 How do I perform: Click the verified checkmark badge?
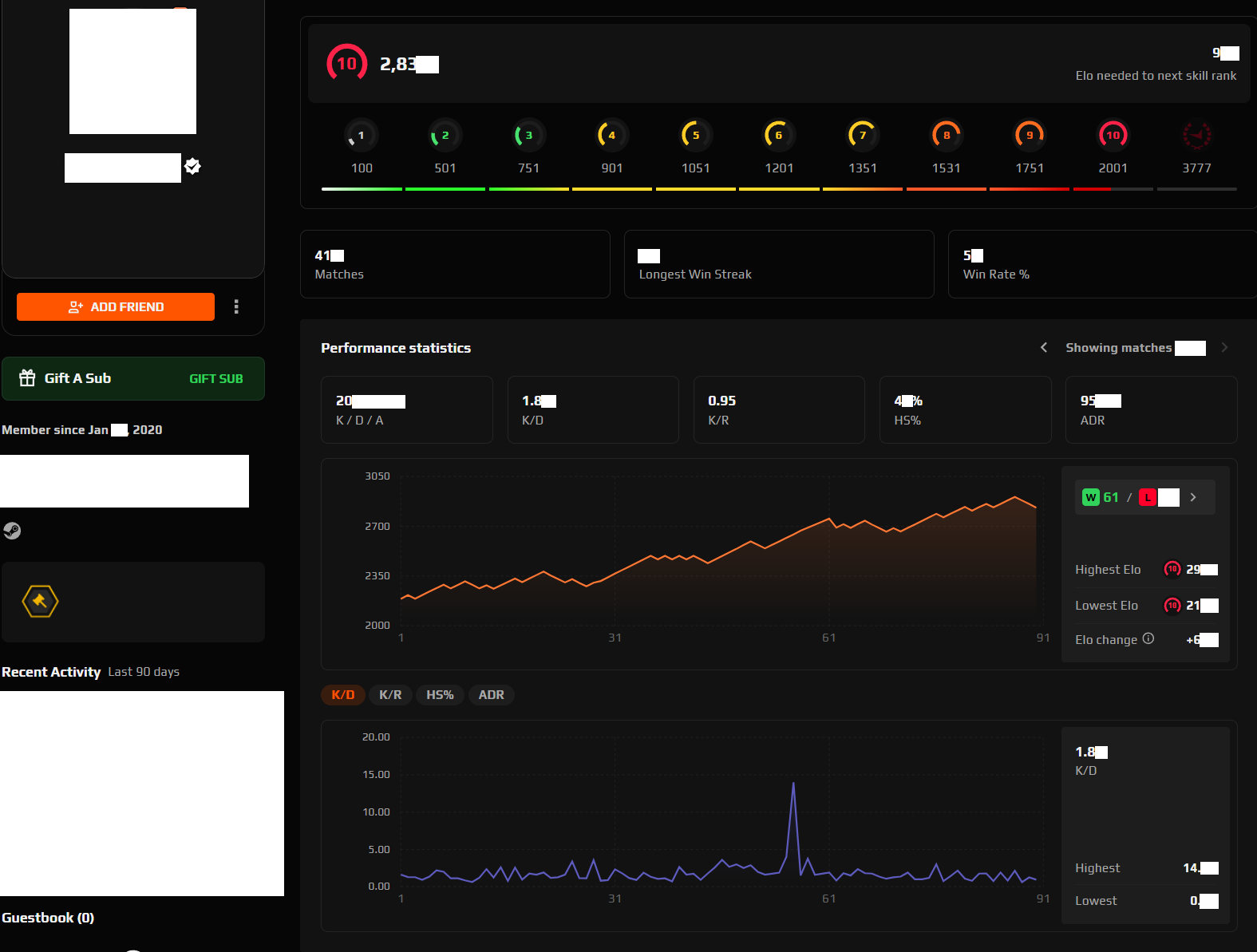192,166
